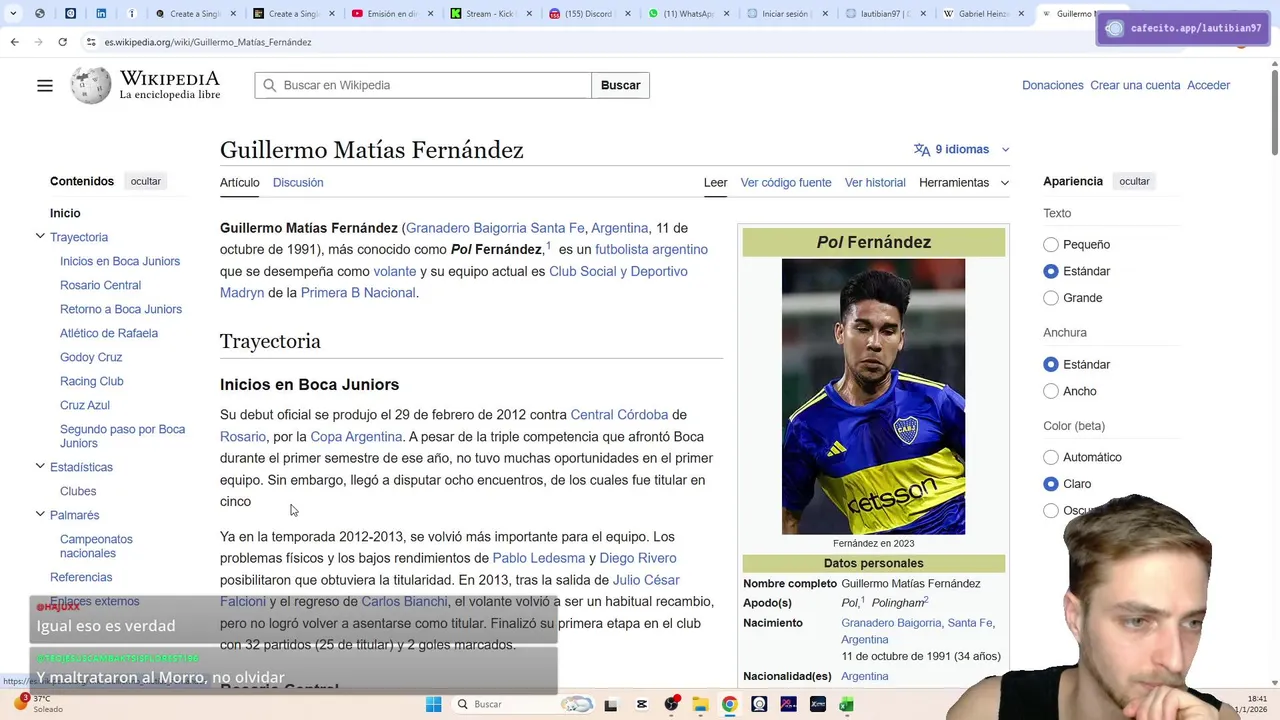Jump to Godoy Cruz in contents
Viewport: 1280px width, 720px height.
tap(91, 357)
